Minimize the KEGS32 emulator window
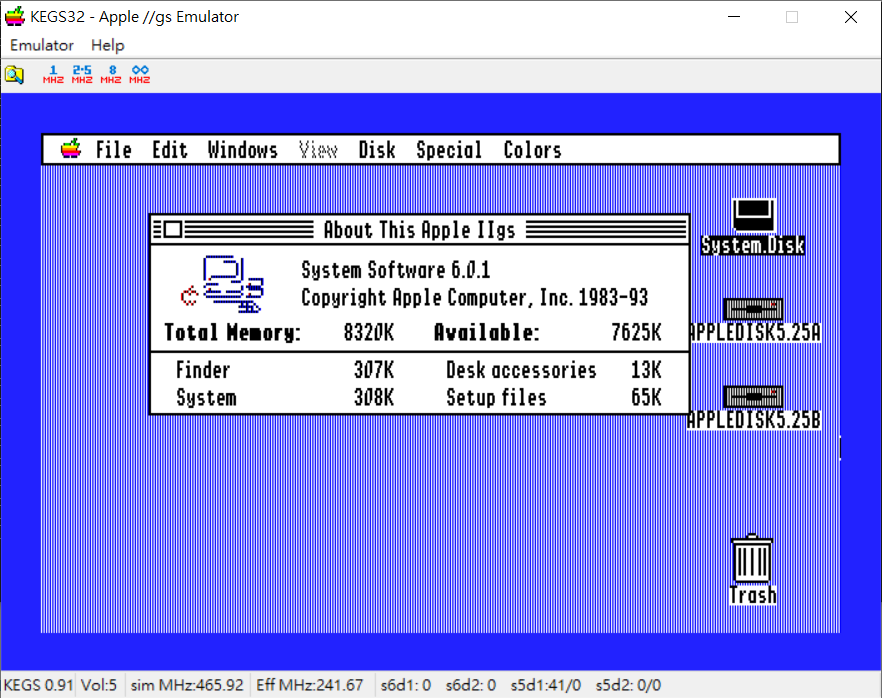Viewport: 882px width, 698px height. pos(734,17)
